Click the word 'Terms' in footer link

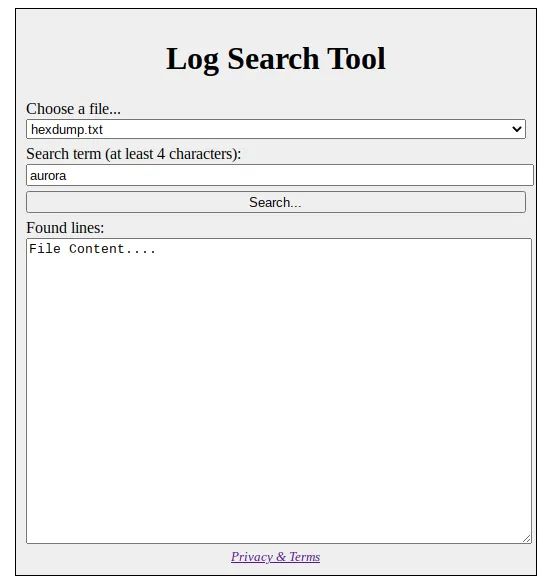(304, 557)
